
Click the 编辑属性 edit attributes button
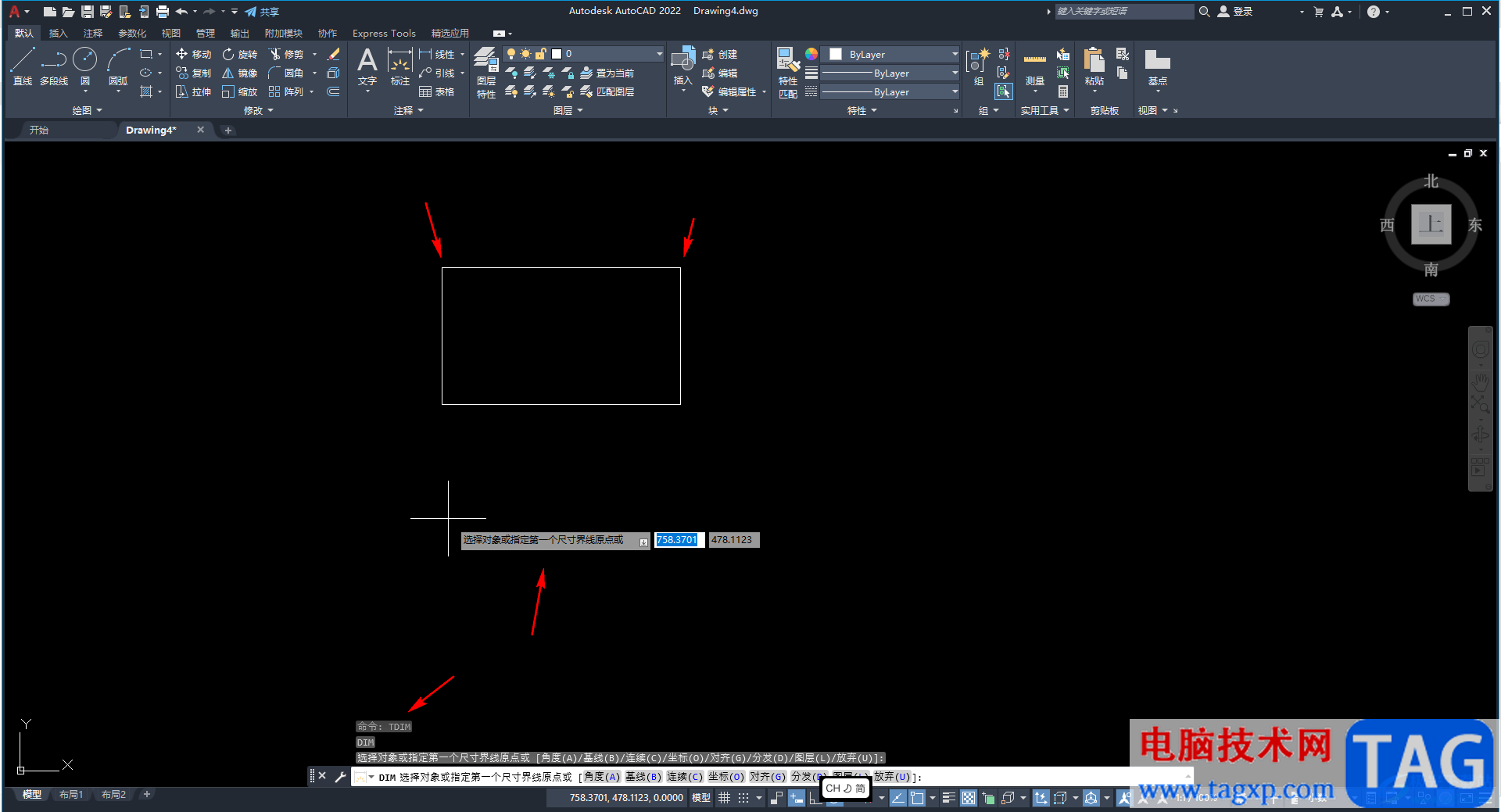730,91
